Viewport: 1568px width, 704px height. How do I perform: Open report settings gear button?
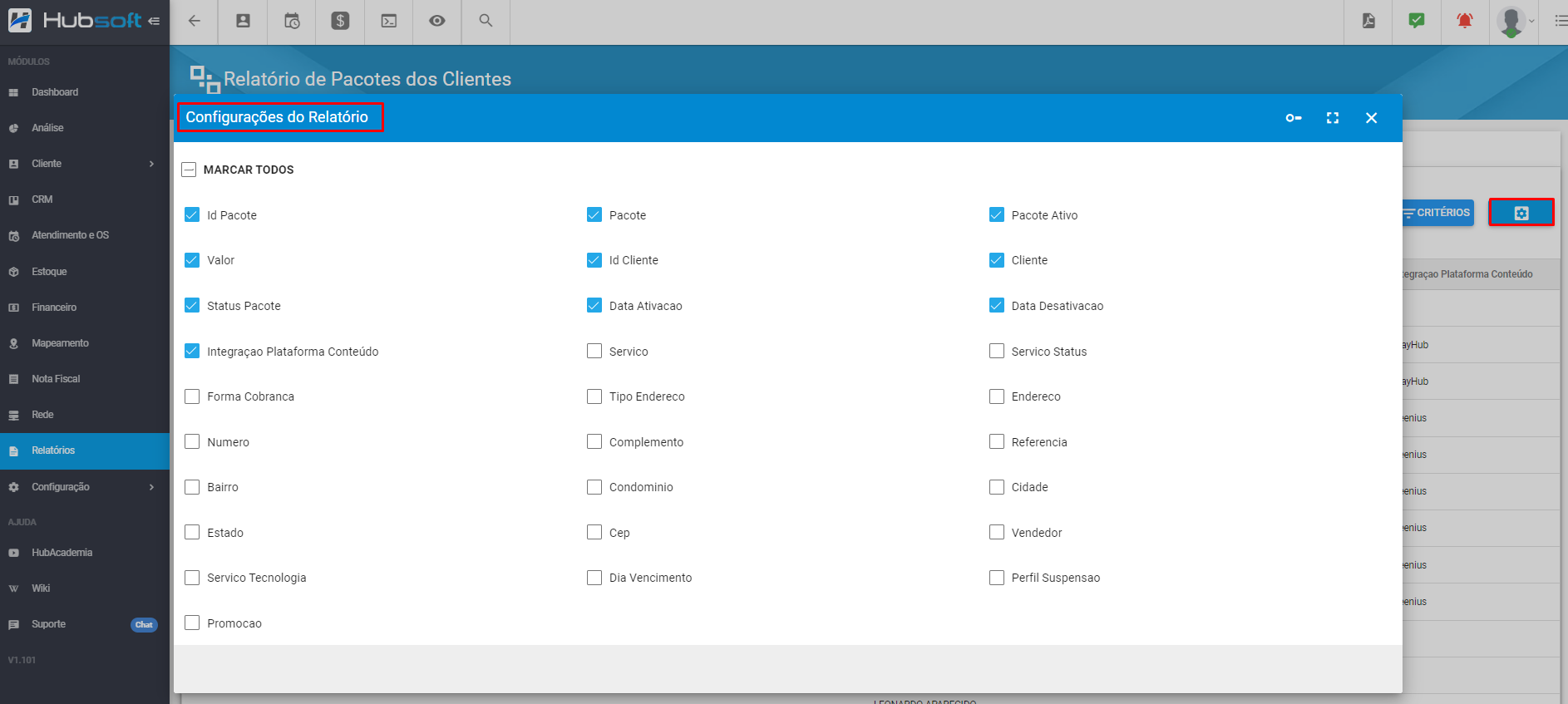click(1521, 213)
